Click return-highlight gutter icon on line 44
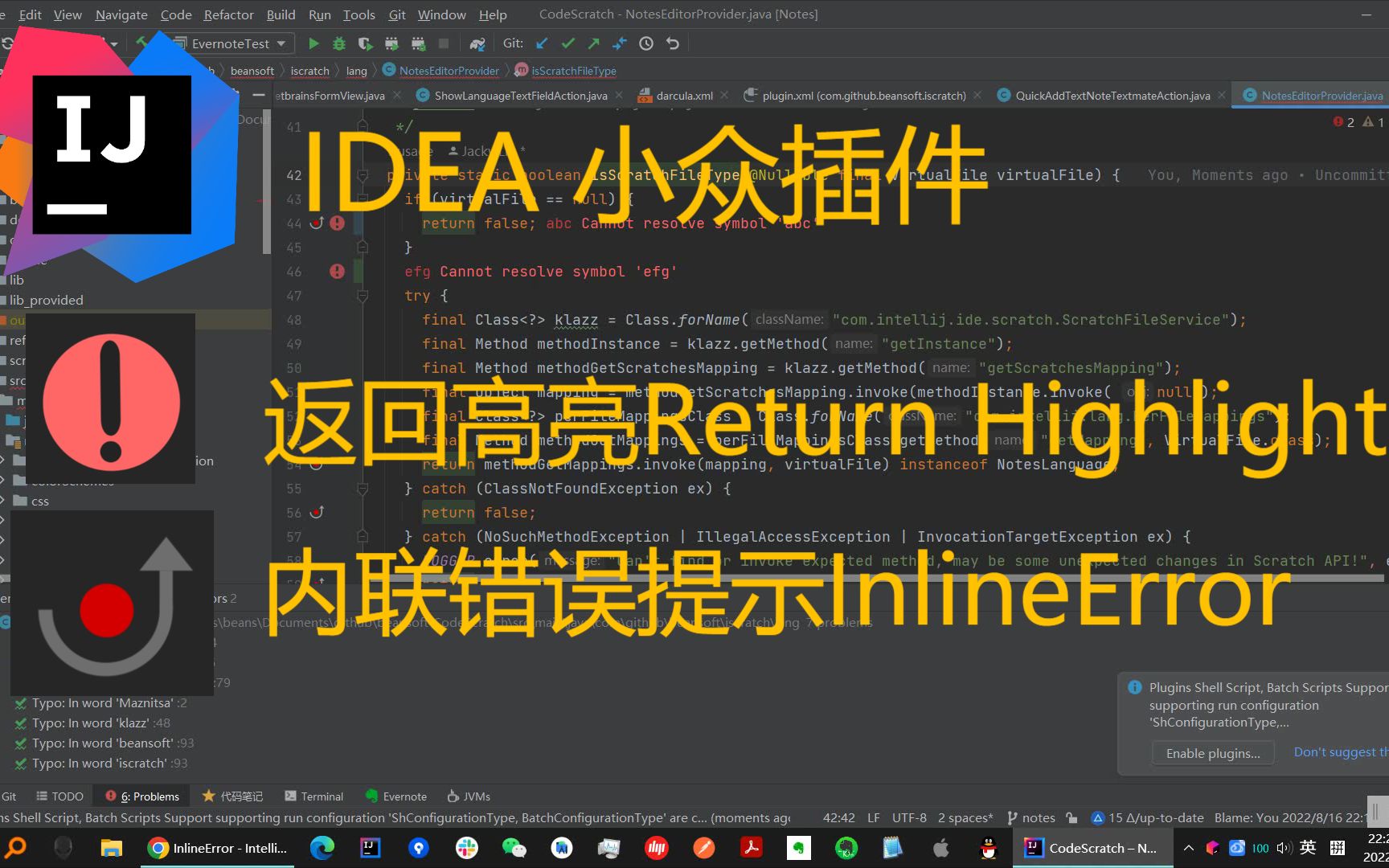1389x868 pixels. pyautogui.click(x=317, y=223)
